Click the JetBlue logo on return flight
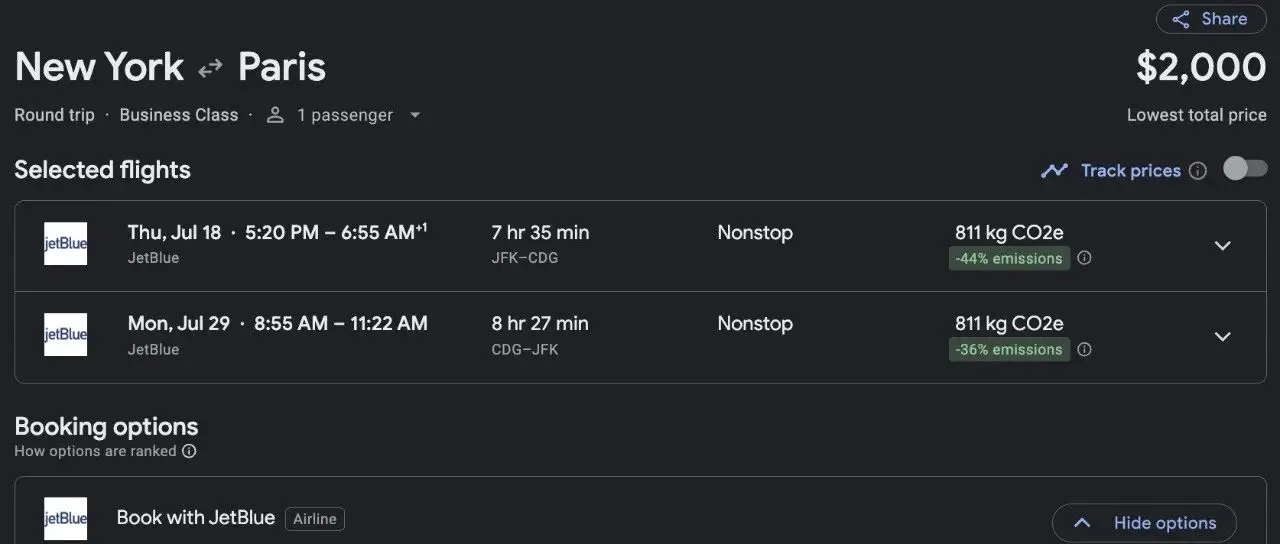Image resolution: width=1280 pixels, height=544 pixels. pyautogui.click(x=65, y=335)
